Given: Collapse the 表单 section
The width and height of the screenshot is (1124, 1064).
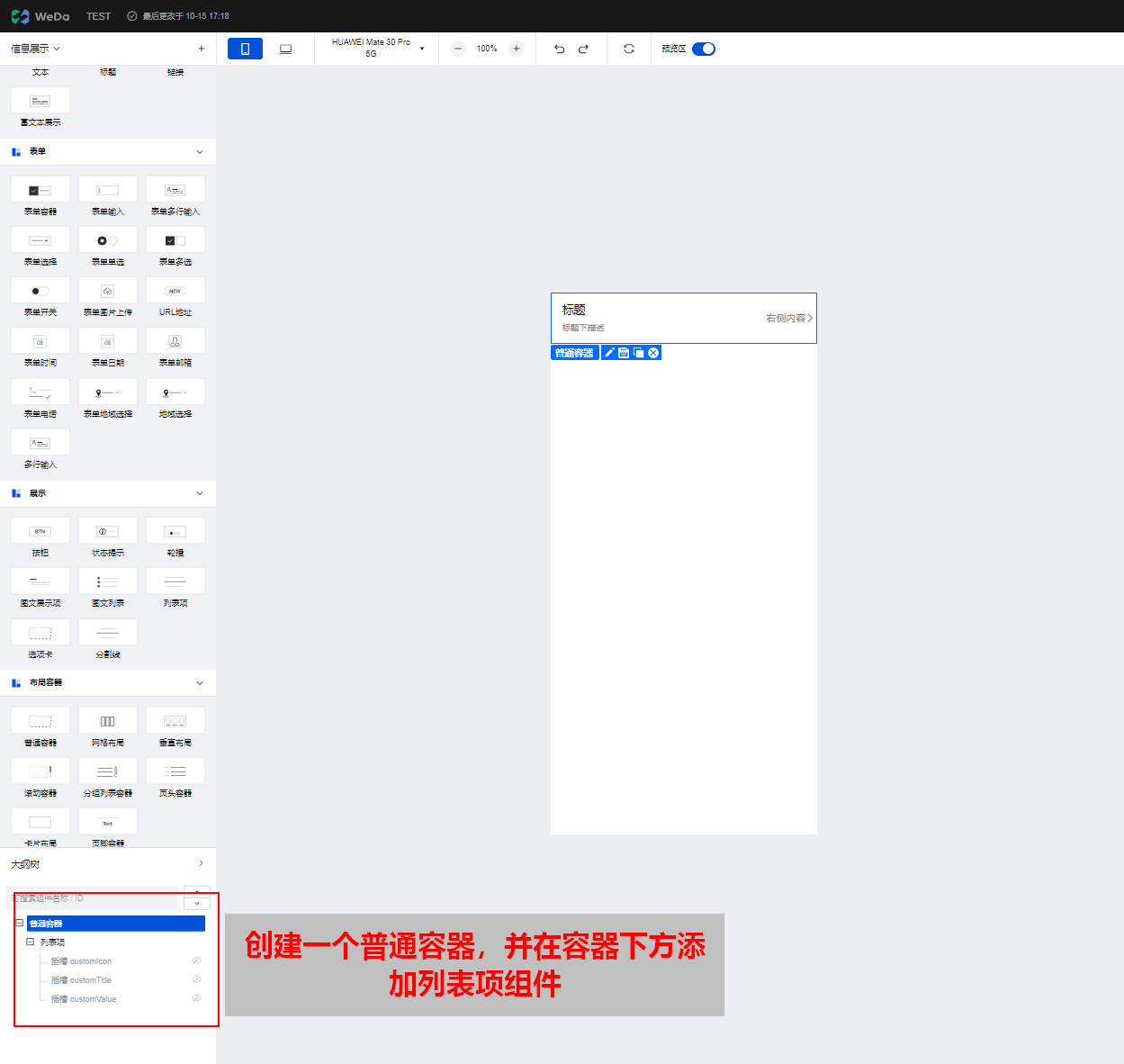Looking at the screenshot, I should [200, 151].
